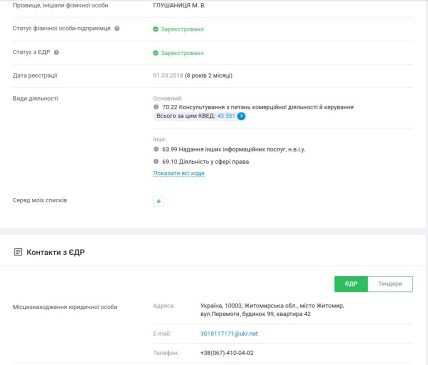Select name ГЛУШАНИЦЯ М. В.
Screen dimensions: 428x365
[x=179, y=5]
